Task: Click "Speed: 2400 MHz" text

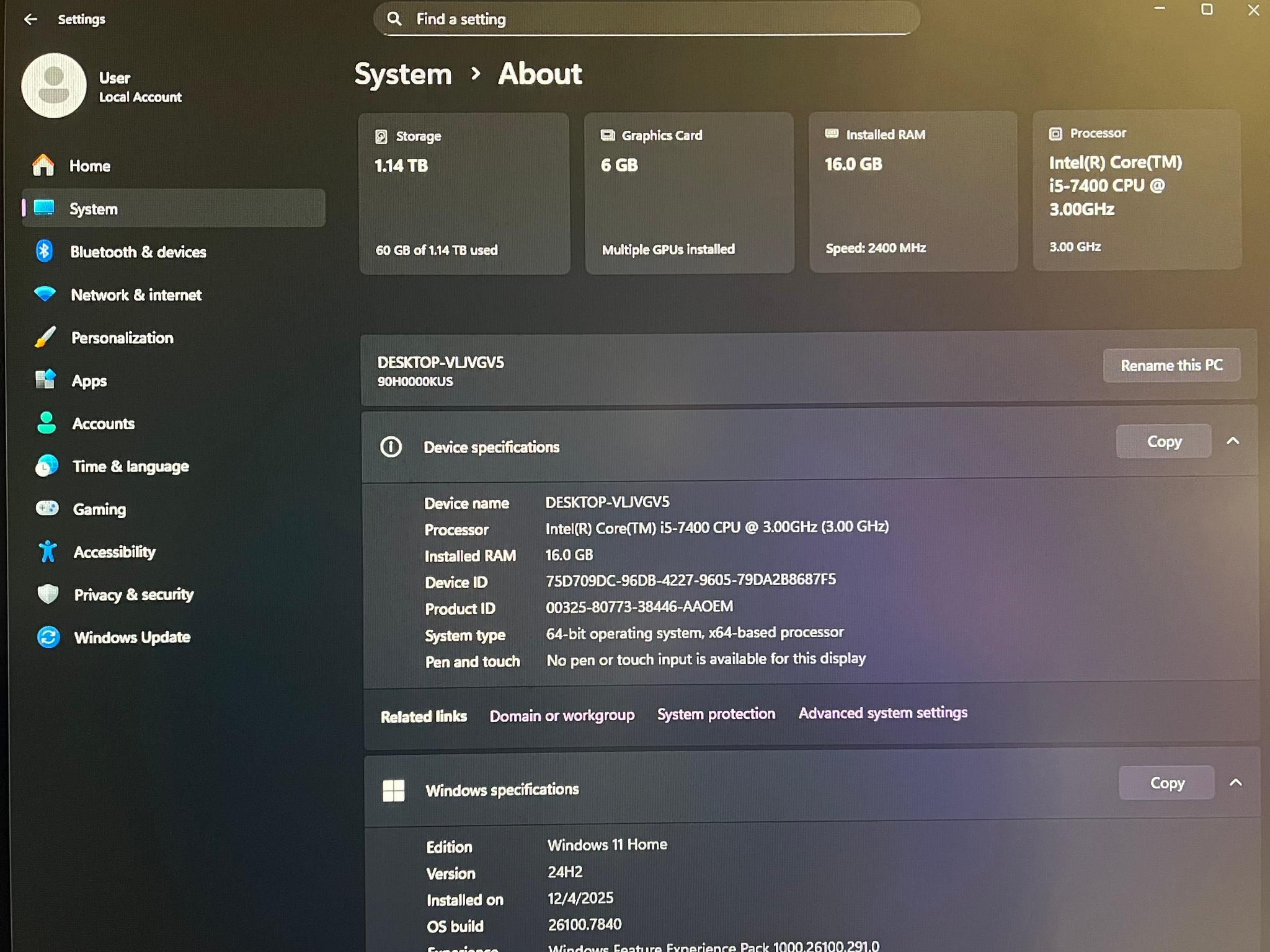Action: tap(876, 248)
